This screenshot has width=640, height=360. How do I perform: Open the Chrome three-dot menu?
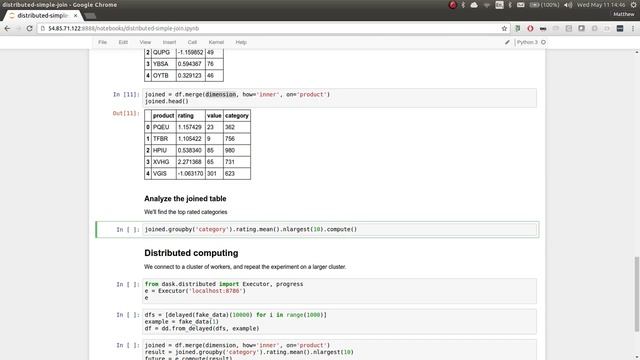click(633, 29)
